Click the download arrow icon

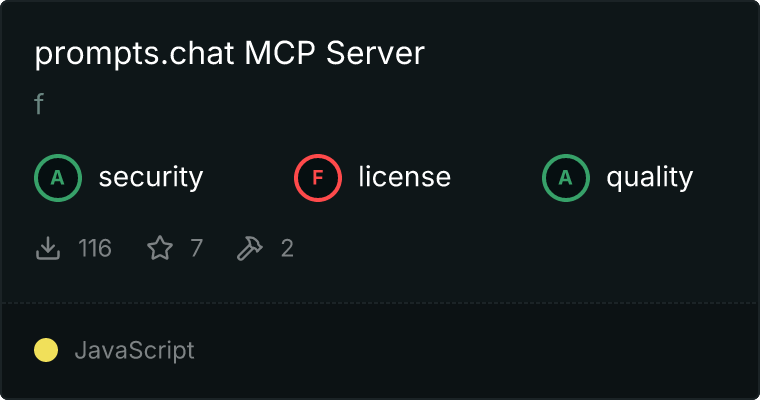point(48,248)
